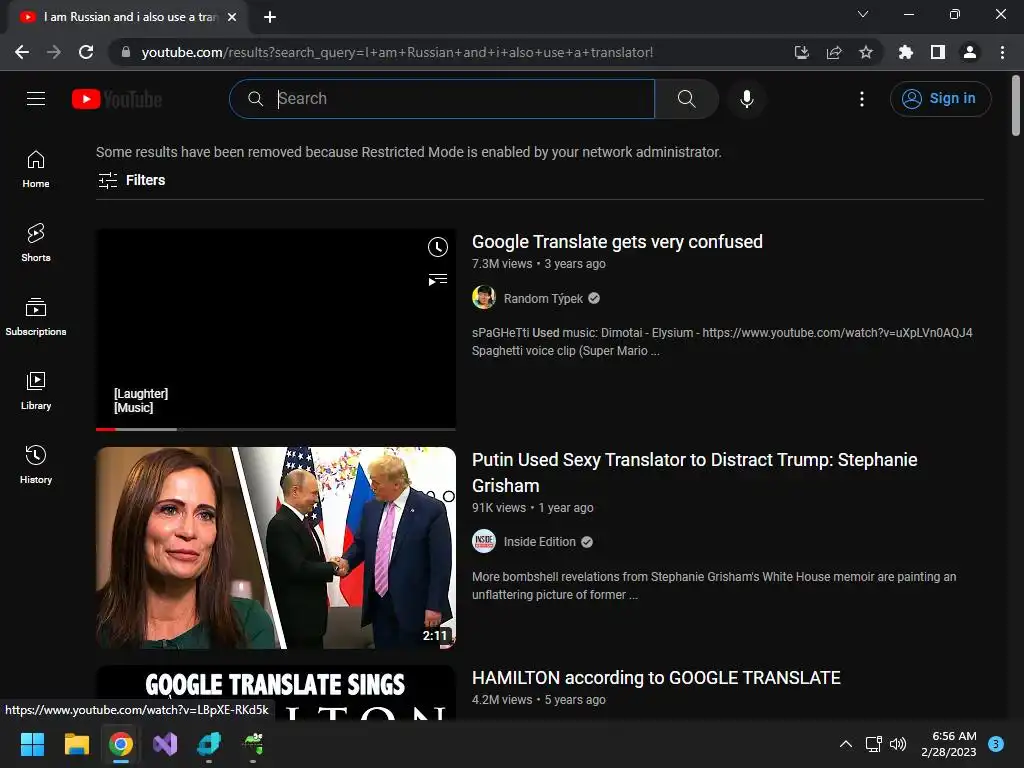Open File Explorer from the taskbar
Screen dimensions: 1024x768
76,744
